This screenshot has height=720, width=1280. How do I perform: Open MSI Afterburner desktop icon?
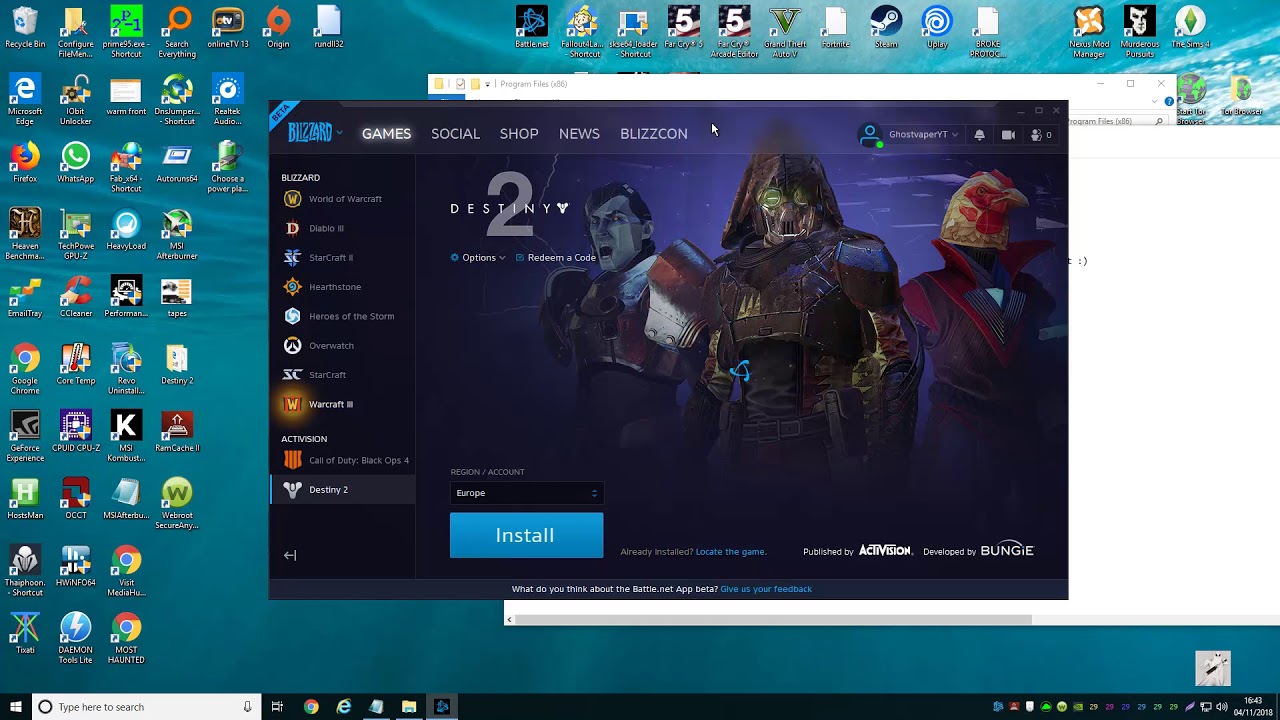click(x=177, y=235)
